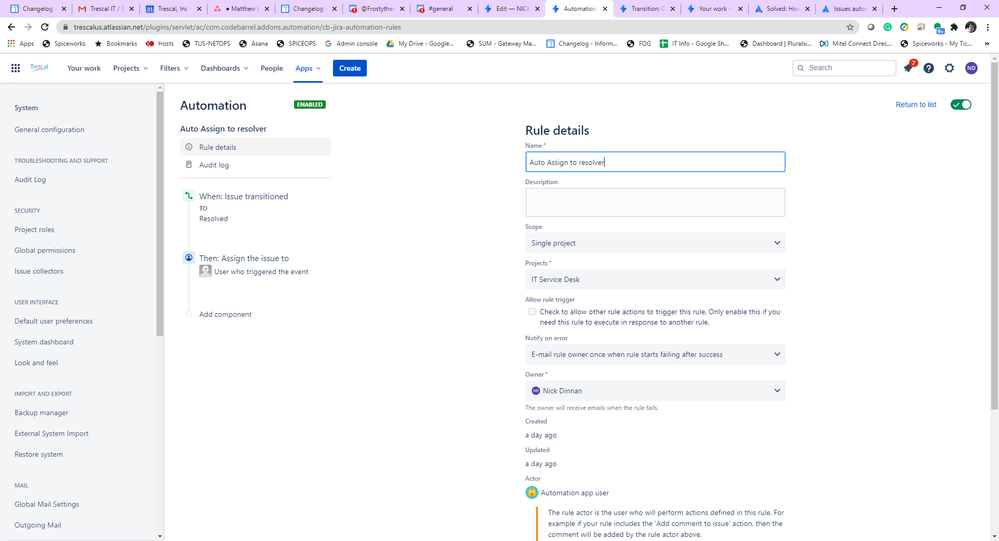Open Backup manager in the sidebar
Viewport: 999px width, 541px height.
[41, 413]
